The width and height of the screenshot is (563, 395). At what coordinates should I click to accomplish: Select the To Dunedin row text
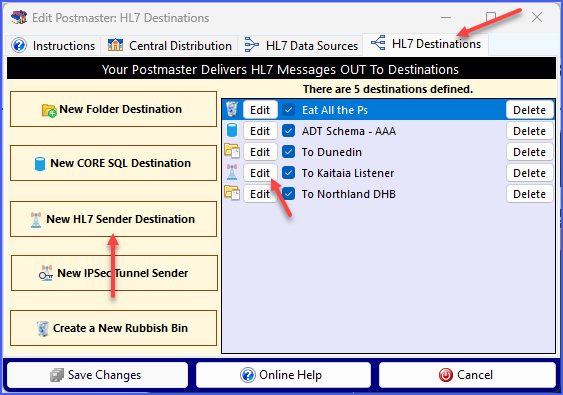tap(331, 152)
